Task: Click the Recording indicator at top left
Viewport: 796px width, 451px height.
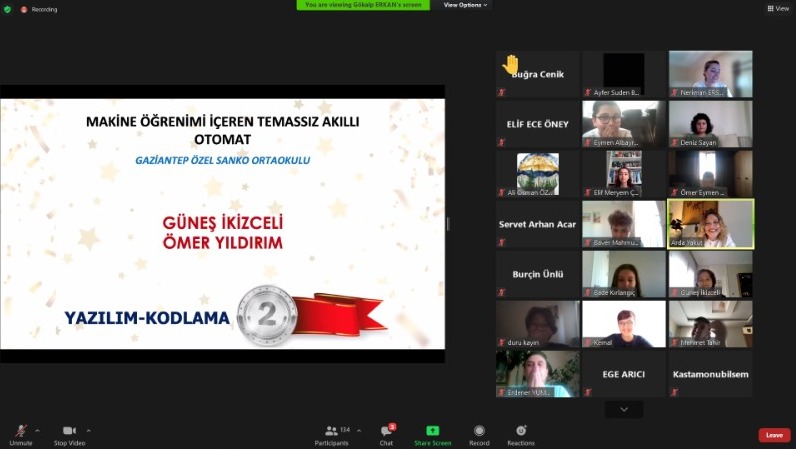Action: pyautogui.click(x=40, y=9)
